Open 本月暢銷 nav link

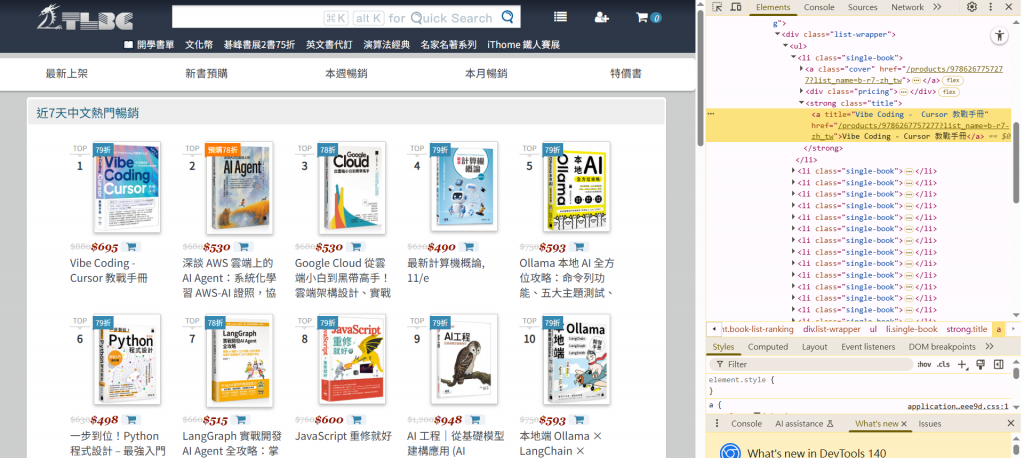click(486, 73)
